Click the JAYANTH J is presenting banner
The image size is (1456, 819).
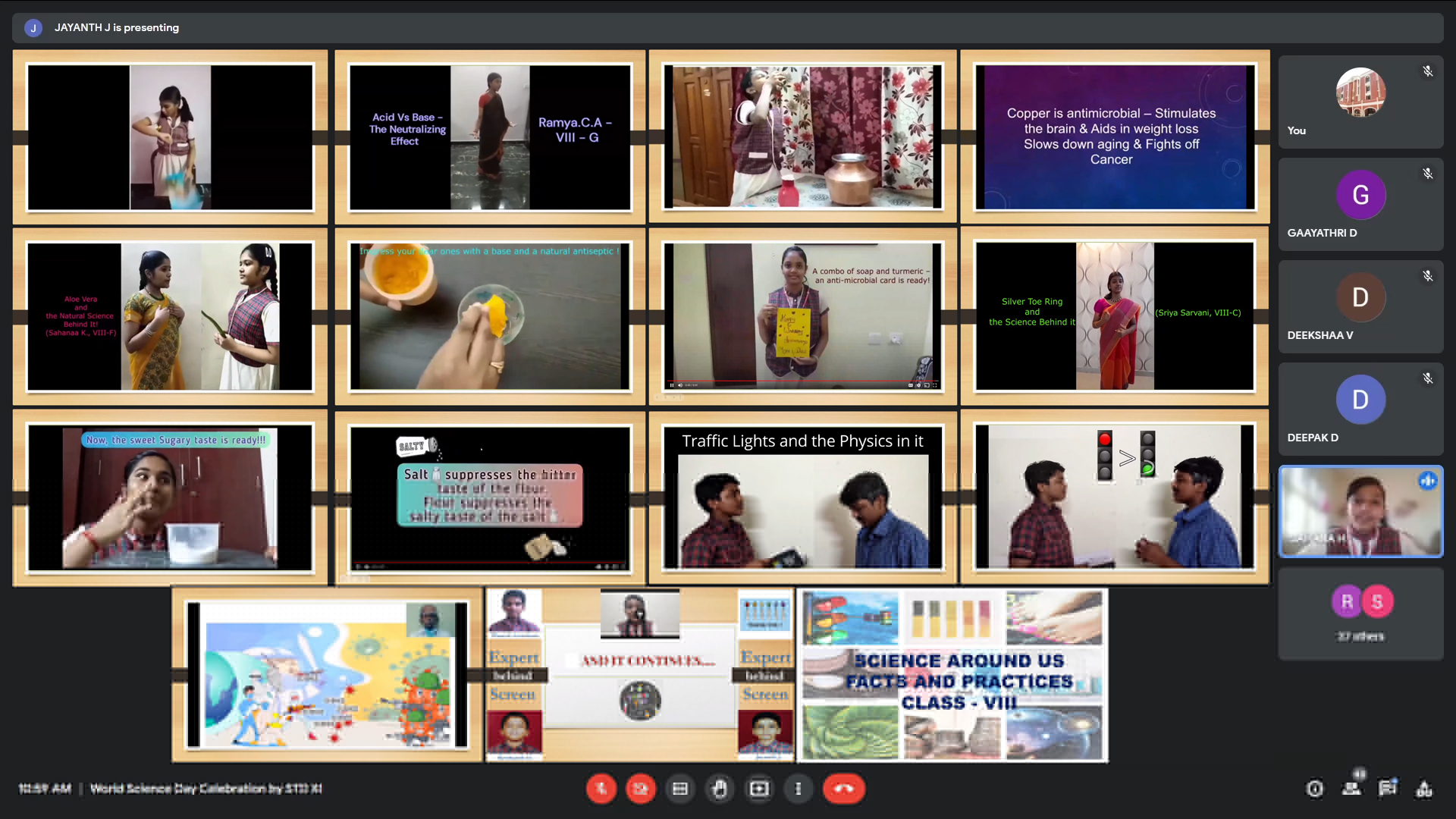click(117, 27)
